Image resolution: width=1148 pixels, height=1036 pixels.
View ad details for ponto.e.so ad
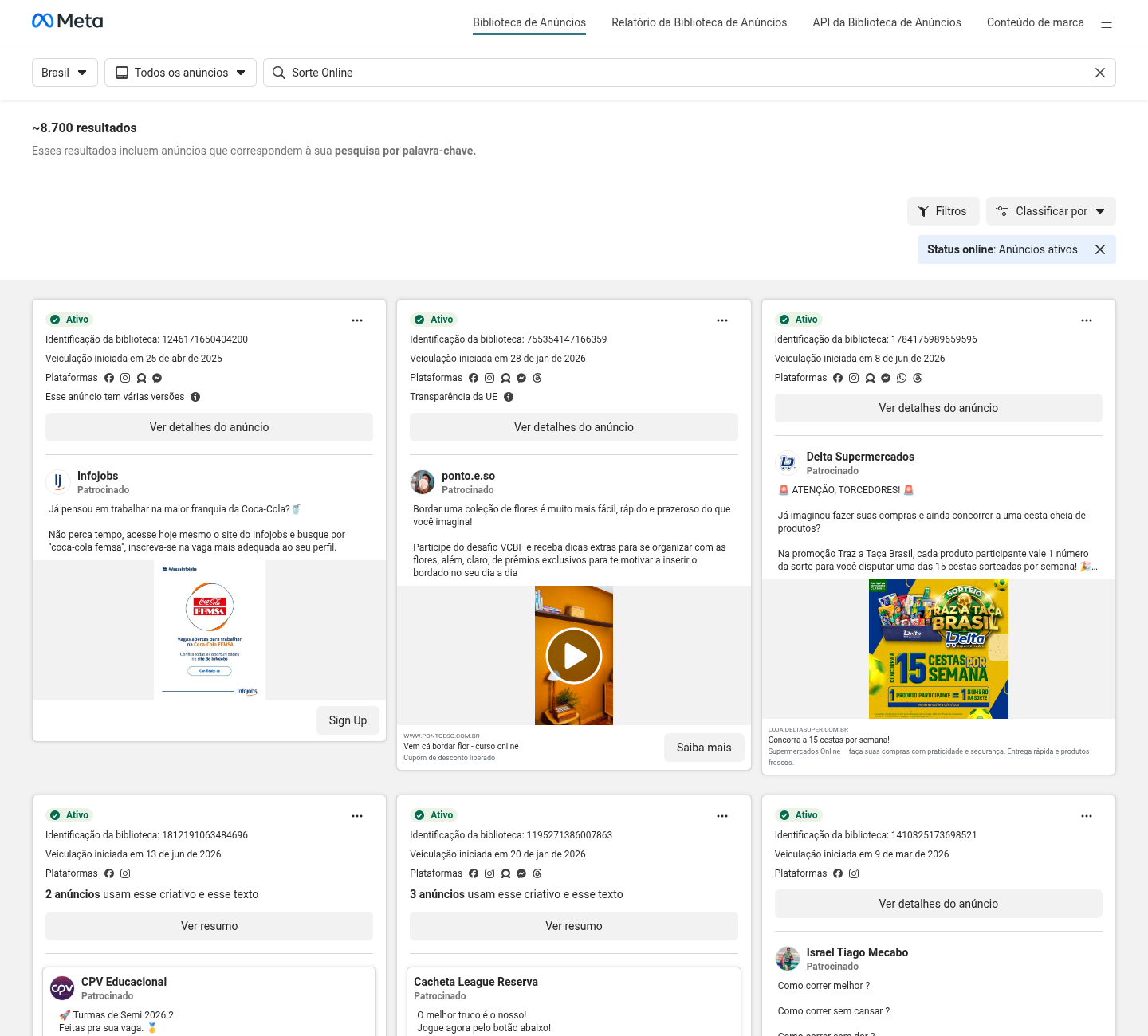click(574, 427)
